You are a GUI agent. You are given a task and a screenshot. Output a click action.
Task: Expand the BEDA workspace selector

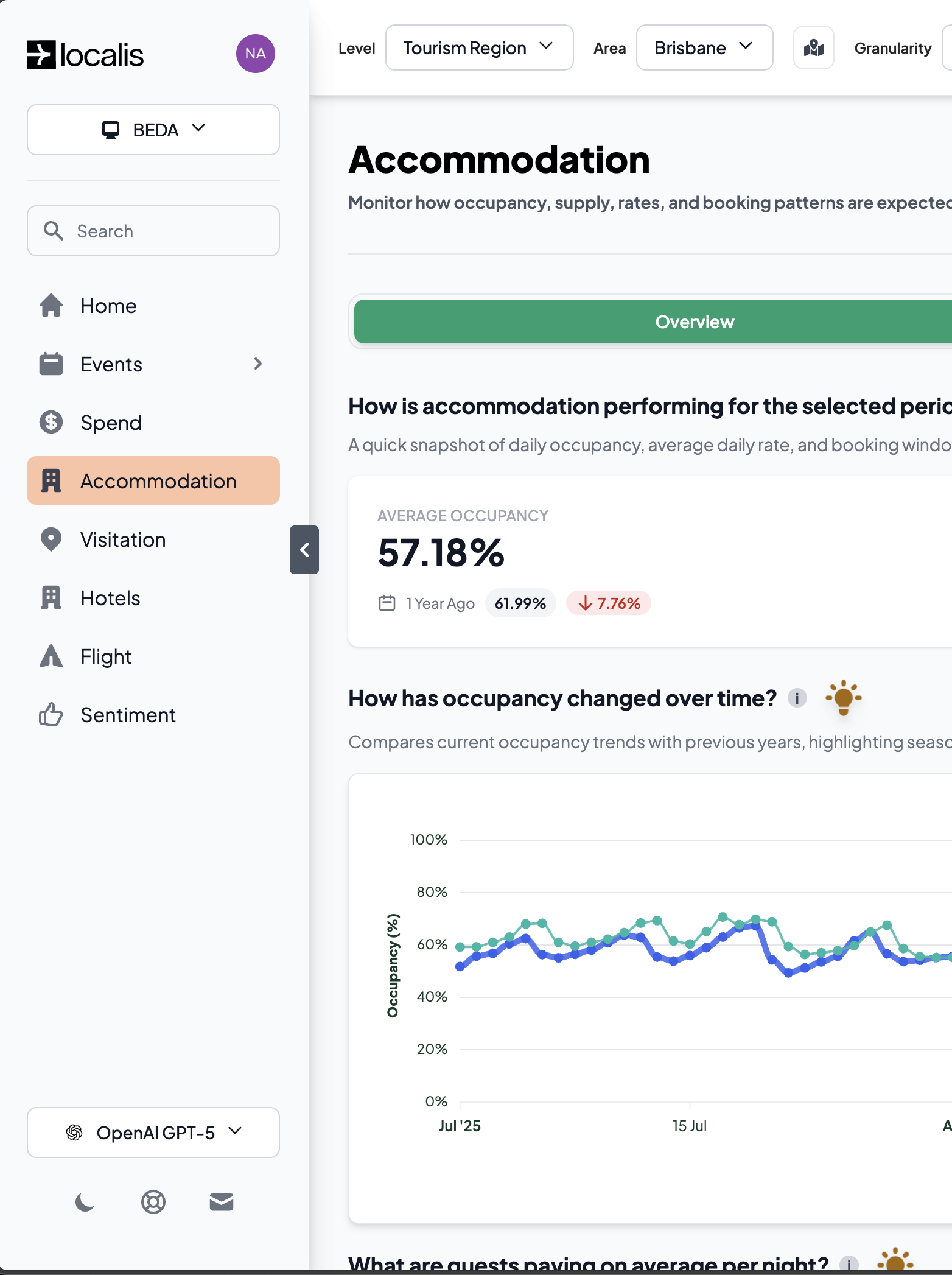pyautogui.click(x=153, y=130)
